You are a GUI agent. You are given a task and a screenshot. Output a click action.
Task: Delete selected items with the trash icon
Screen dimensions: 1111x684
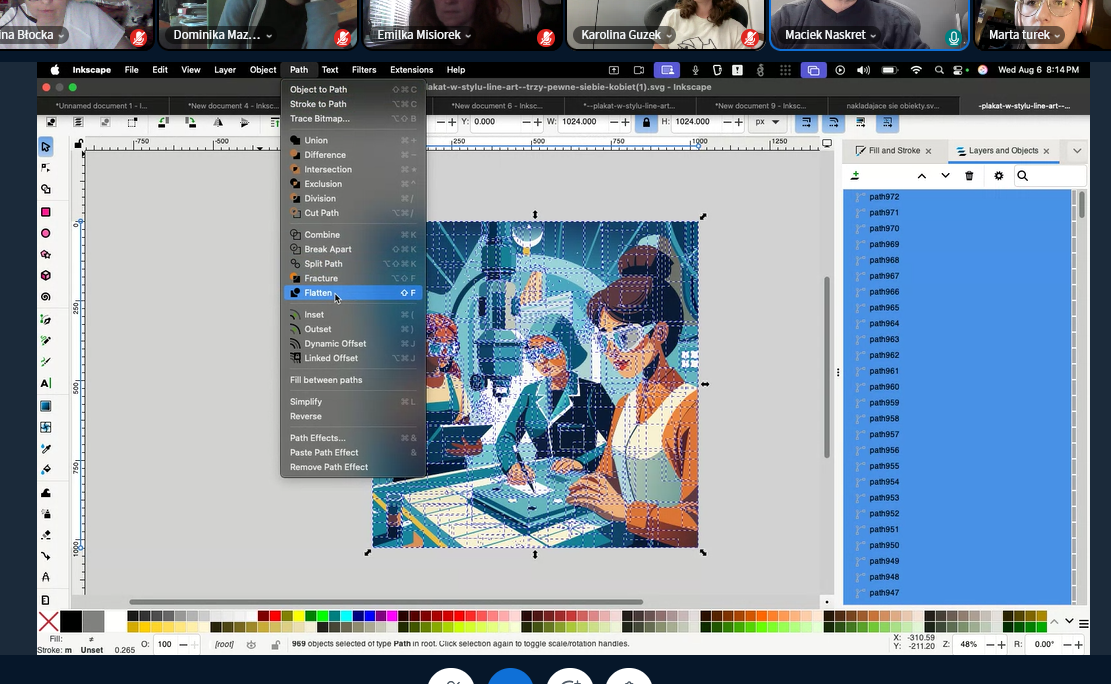point(969,176)
